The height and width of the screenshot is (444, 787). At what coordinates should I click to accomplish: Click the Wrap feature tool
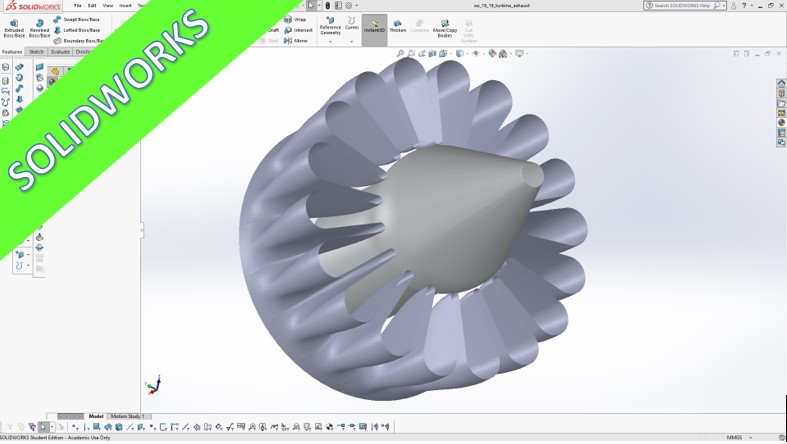(x=295, y=19)
